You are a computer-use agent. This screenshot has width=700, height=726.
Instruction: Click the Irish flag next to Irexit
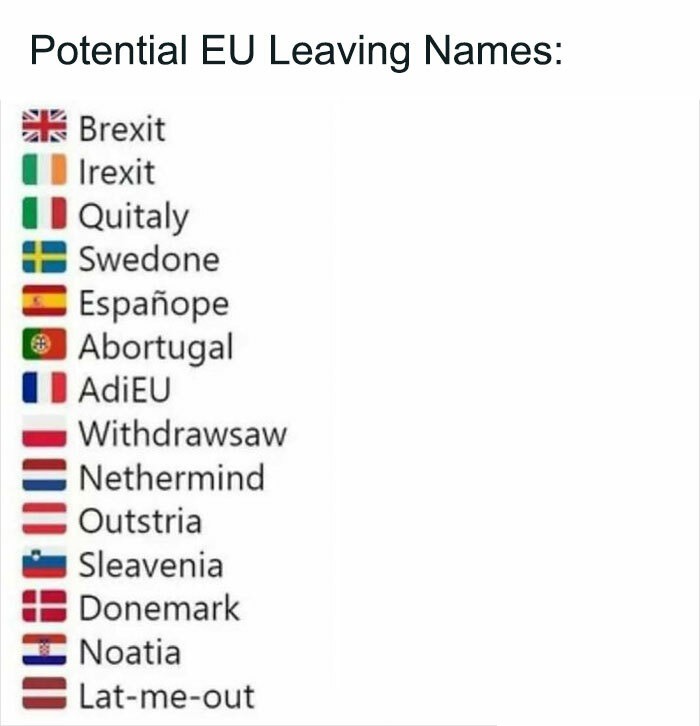point(44,169)
